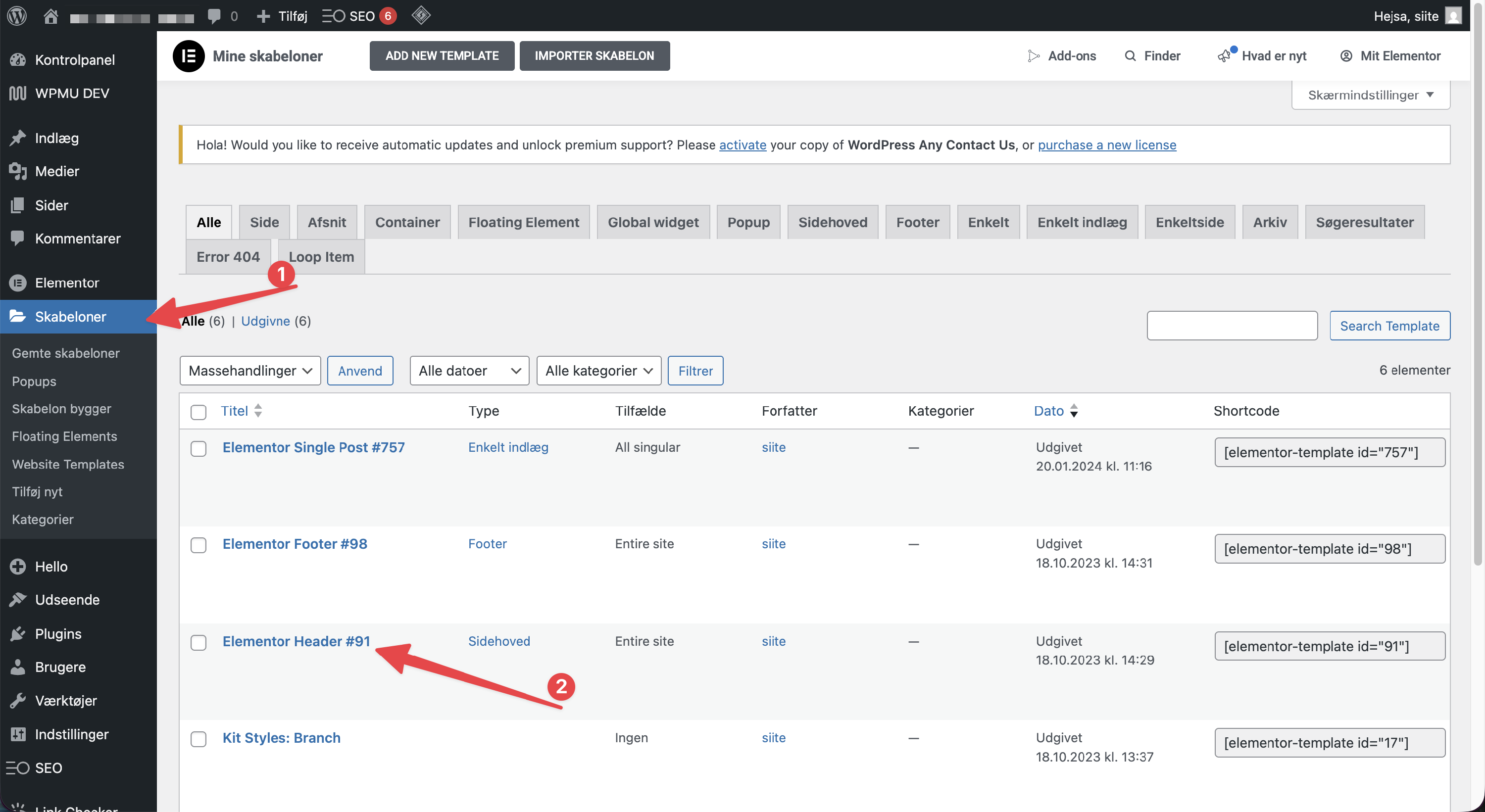Click the WordPress logo in admin bar
1485x812 pixels.
click(x=17, y=15)
